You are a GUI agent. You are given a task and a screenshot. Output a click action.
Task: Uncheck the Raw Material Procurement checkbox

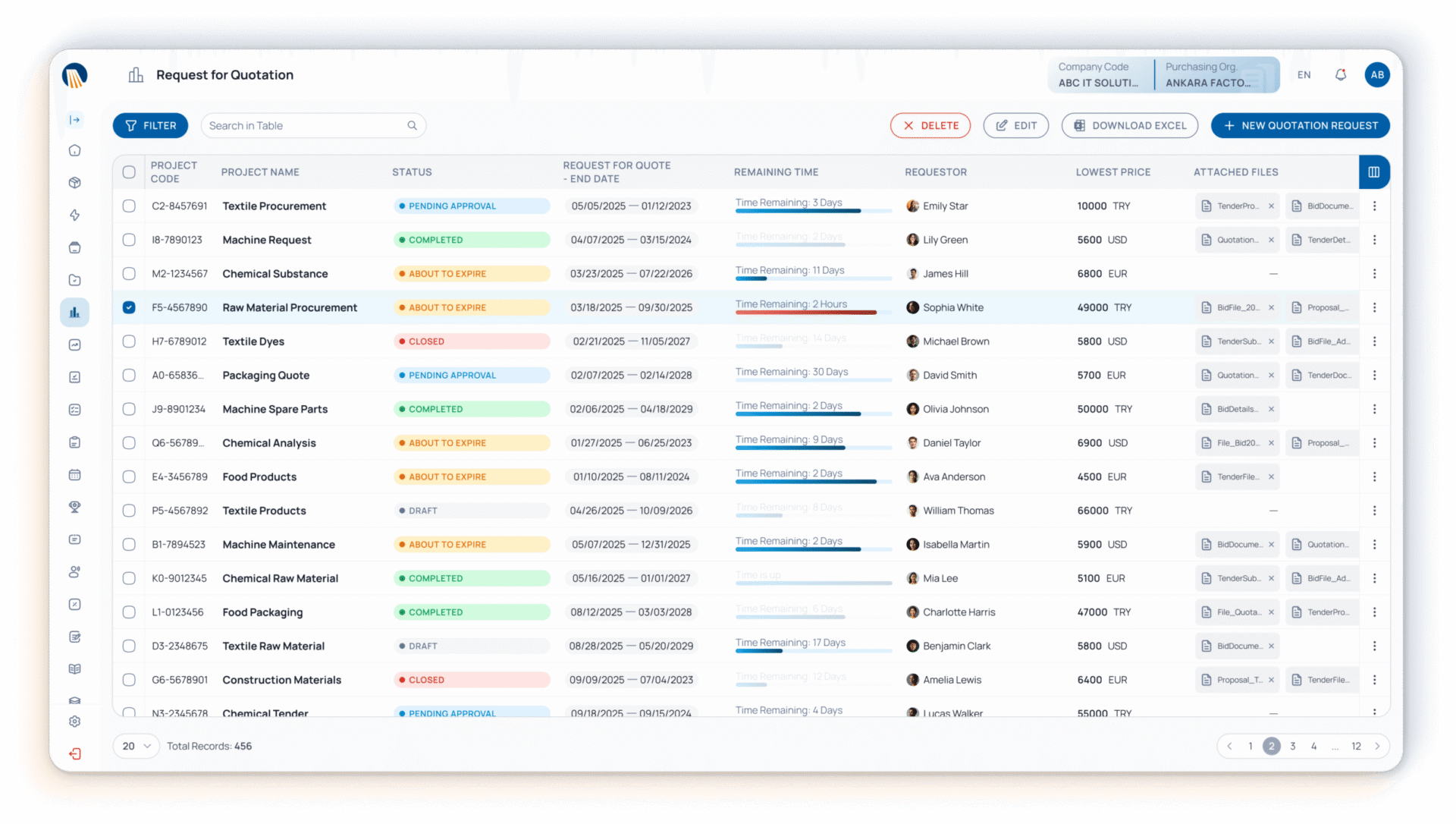tap(129, 307)
